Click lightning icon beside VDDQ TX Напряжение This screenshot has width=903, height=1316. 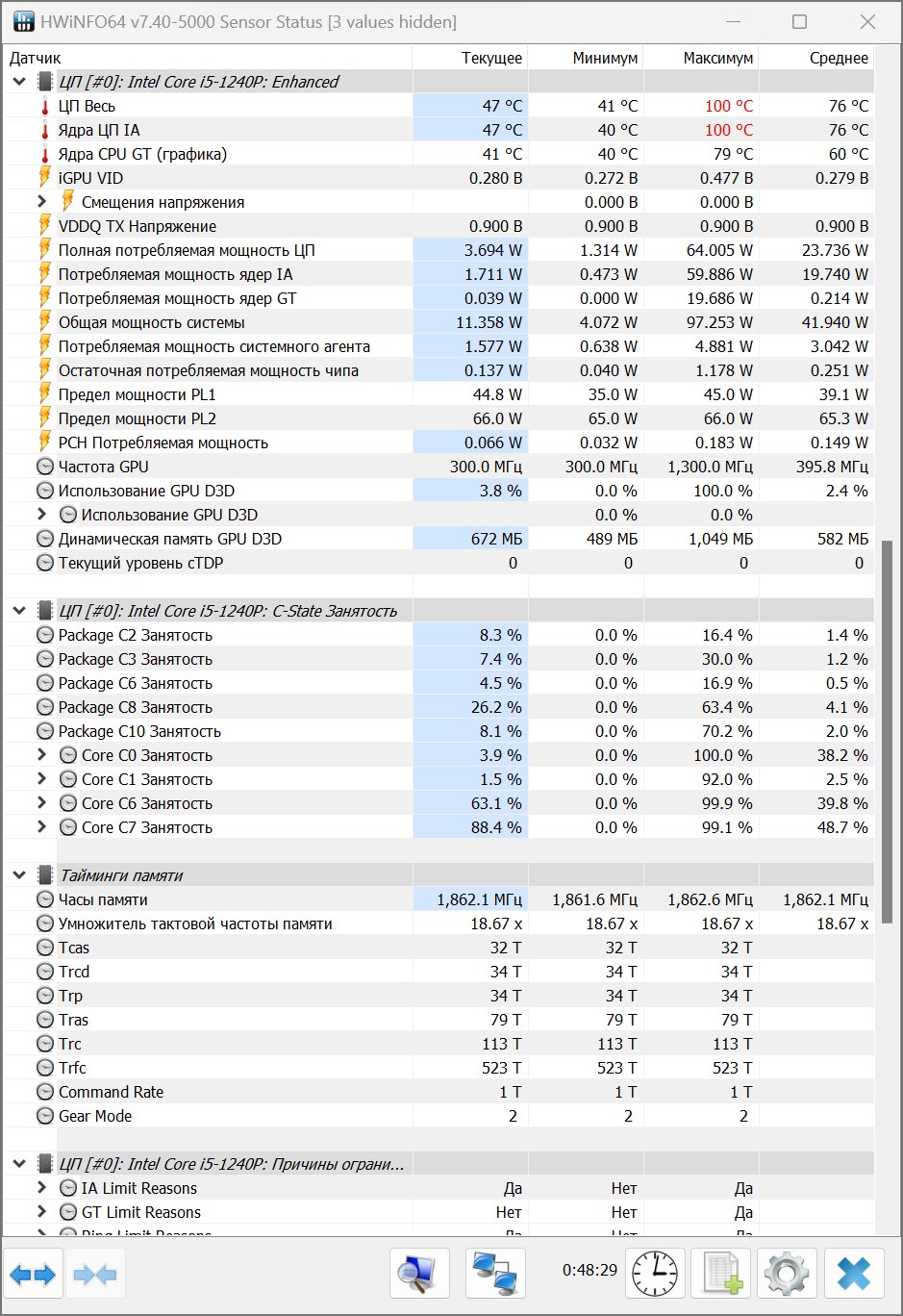44,226
